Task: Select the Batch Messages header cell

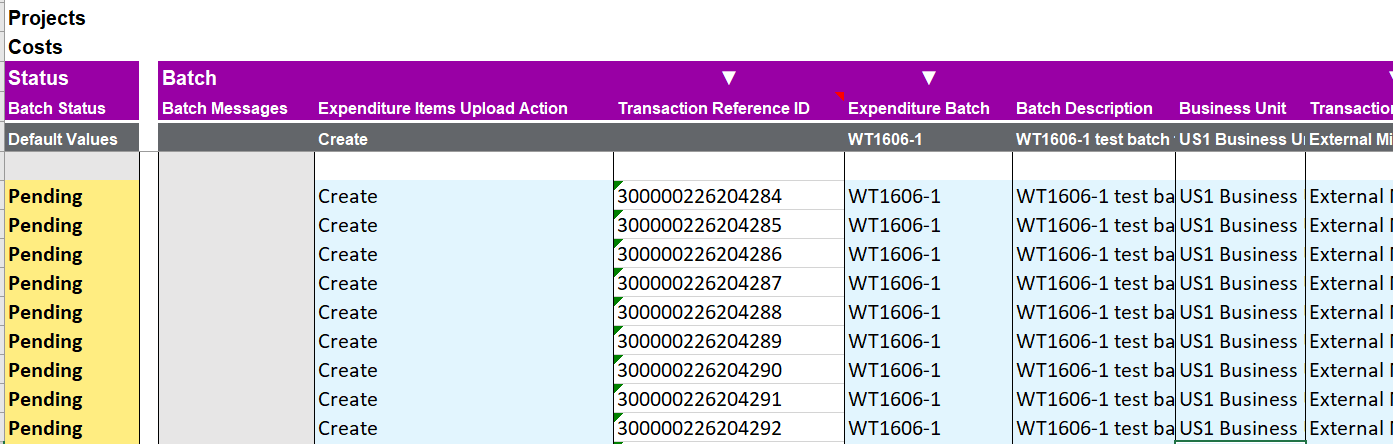Action: pyautogui.click(x=225, y=108)
